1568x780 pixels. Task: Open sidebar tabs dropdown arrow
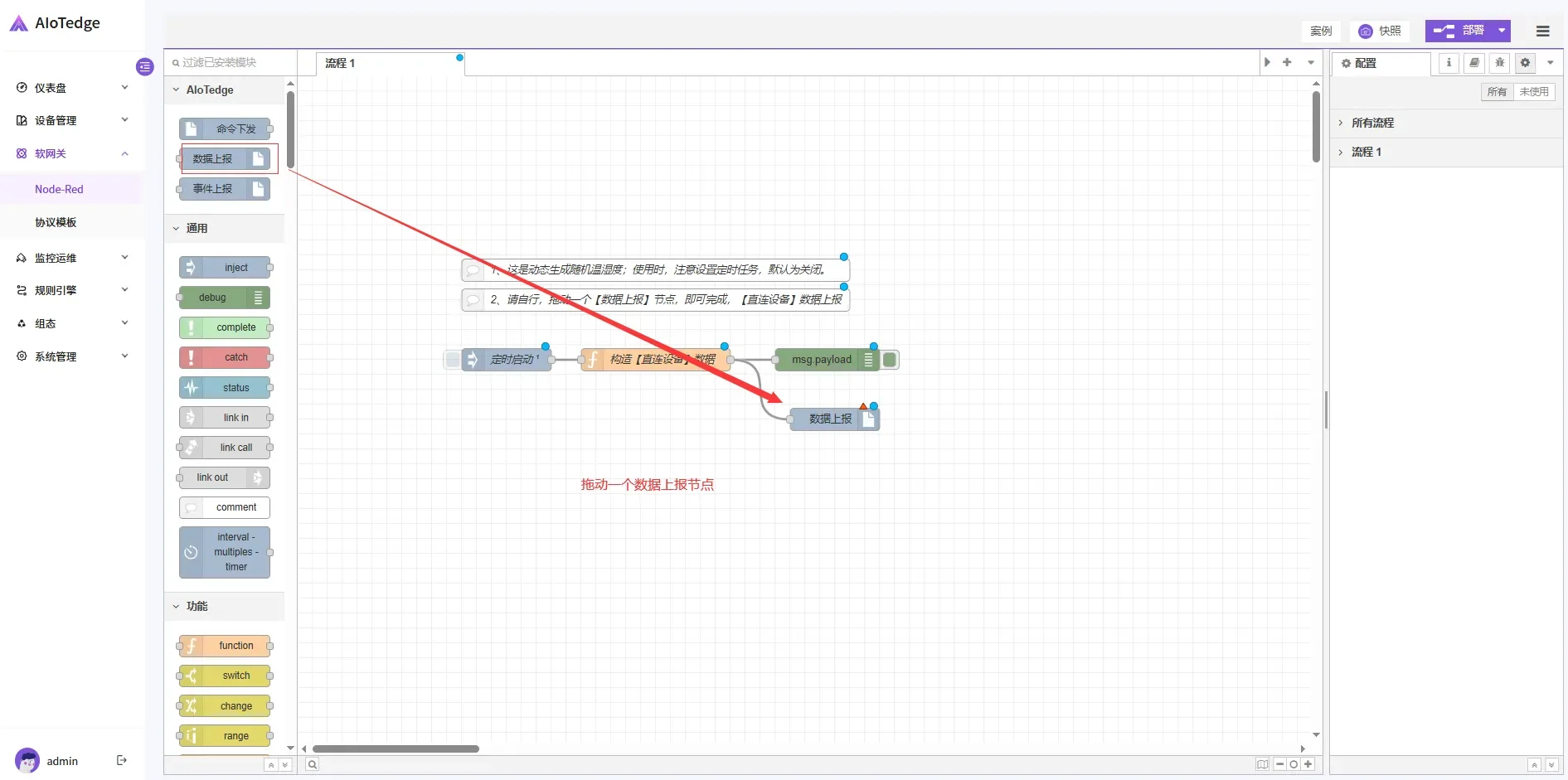1551,63
